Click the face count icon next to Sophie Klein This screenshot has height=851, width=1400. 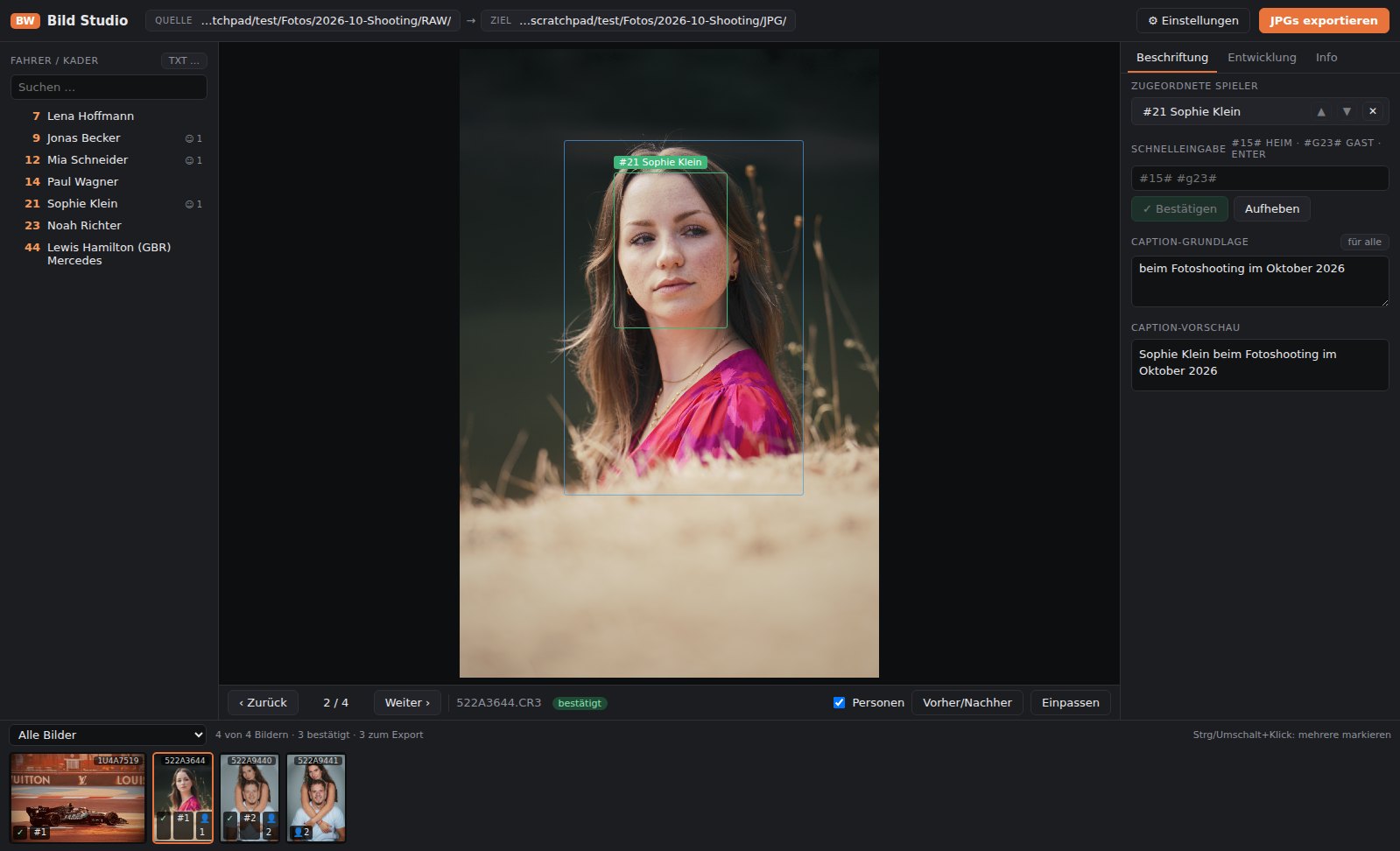(x=193, y=204)
